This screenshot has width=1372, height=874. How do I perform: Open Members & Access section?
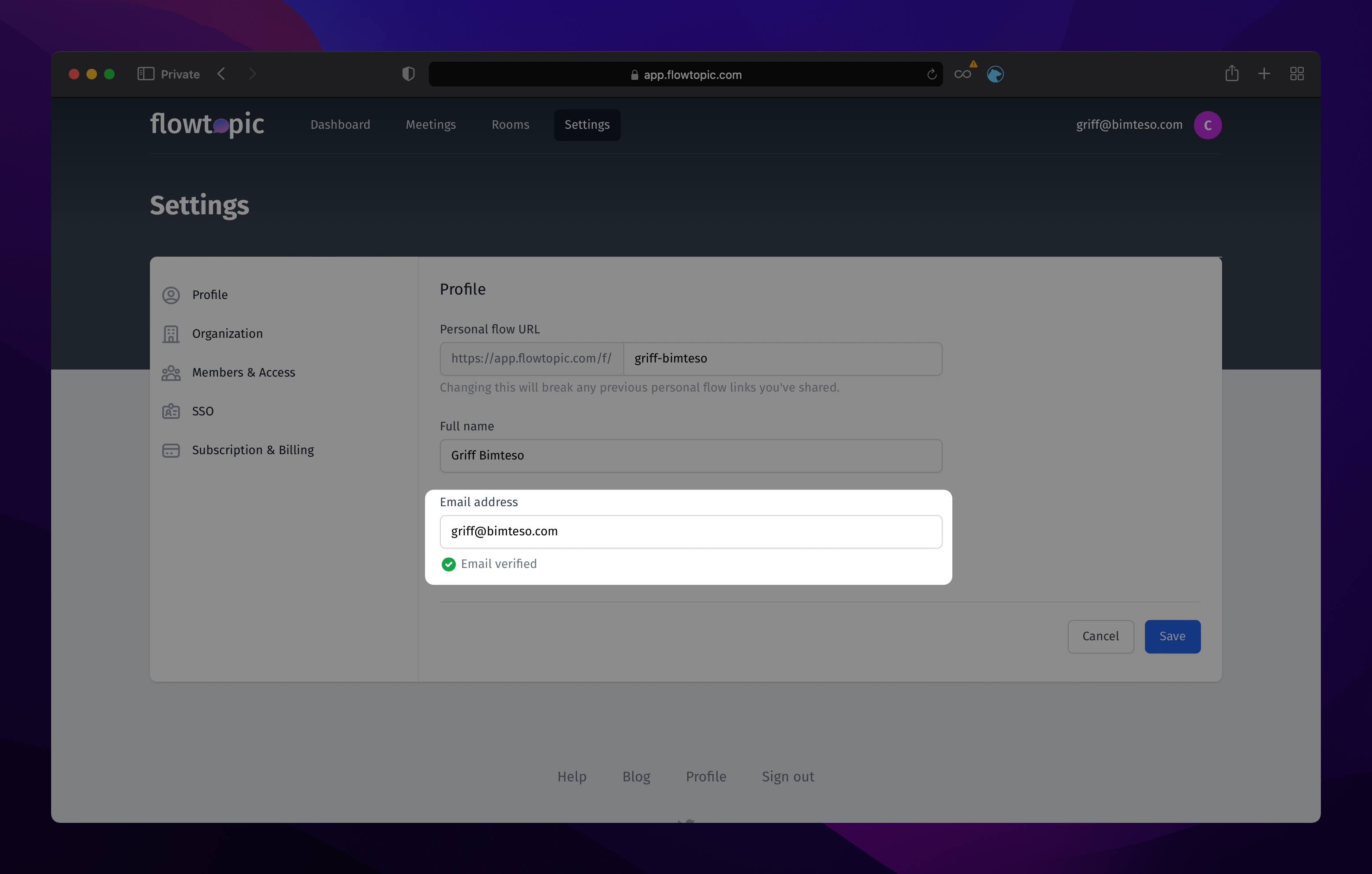pos(243,372)
